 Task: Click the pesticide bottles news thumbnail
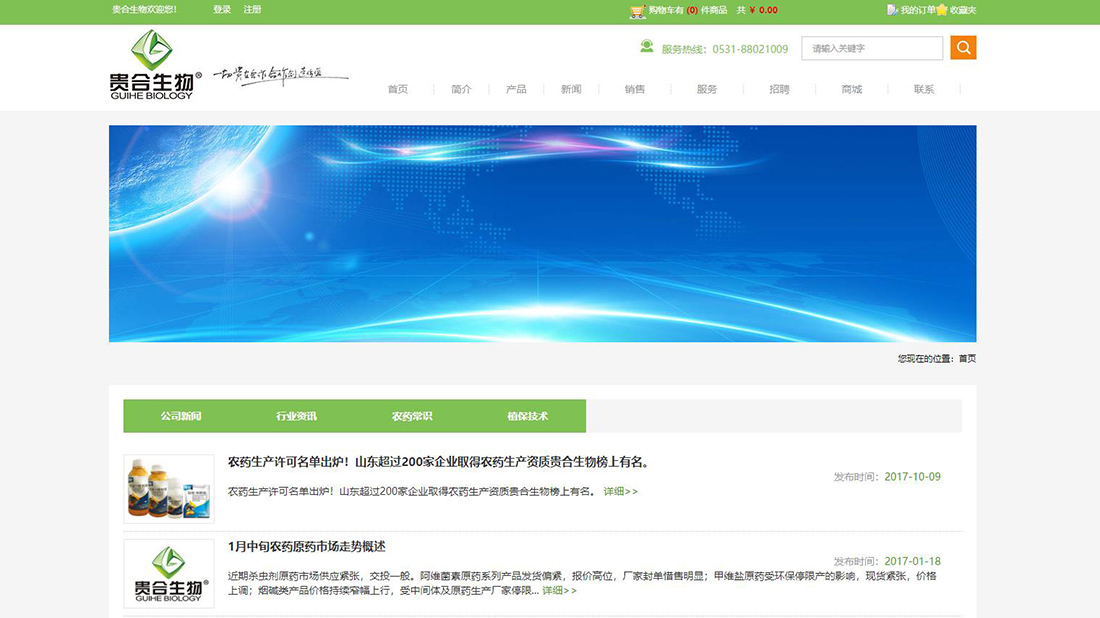[x=168, y=489]
